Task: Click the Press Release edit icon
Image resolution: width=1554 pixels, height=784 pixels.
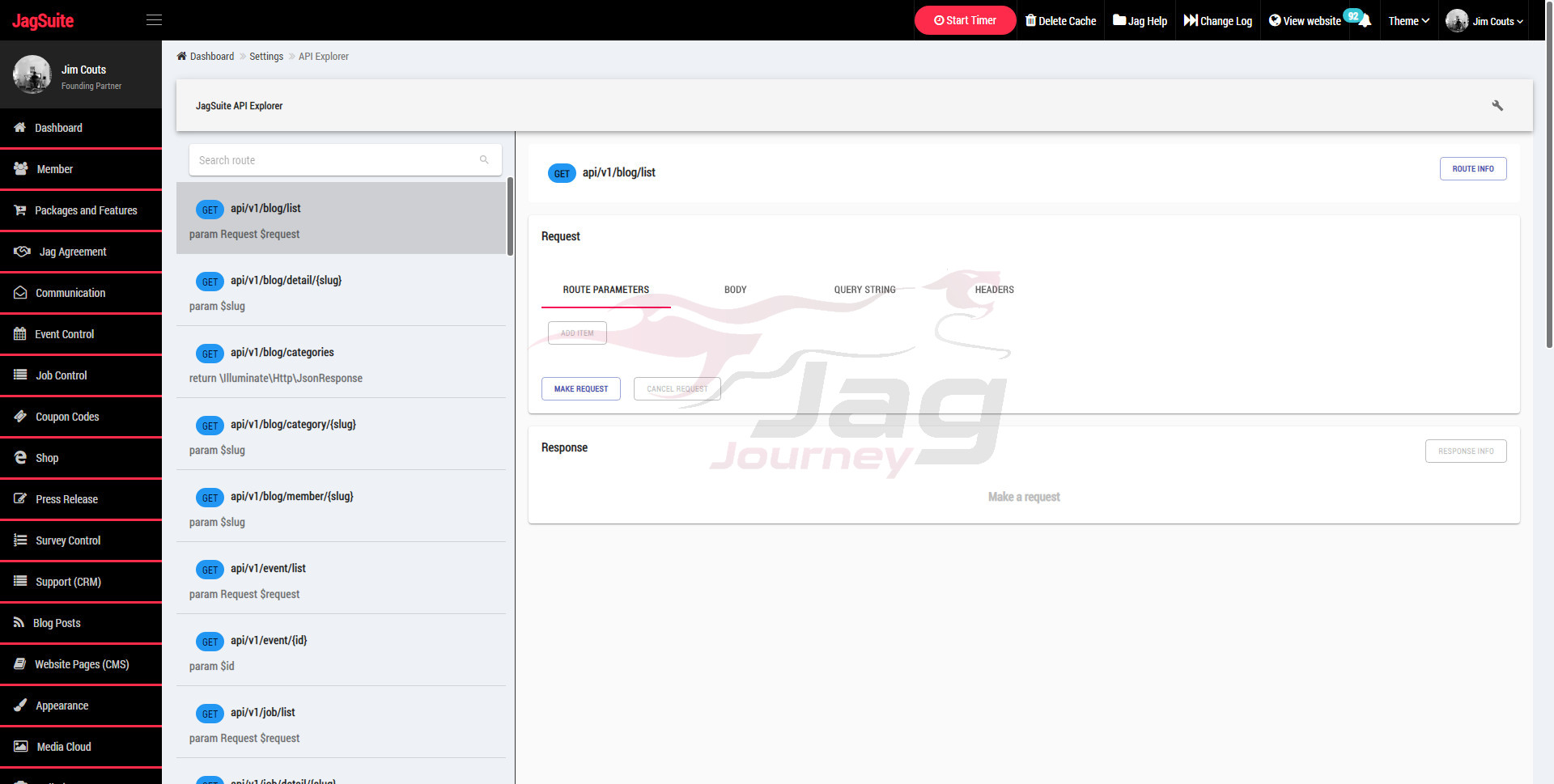Action: pos(20,498)
